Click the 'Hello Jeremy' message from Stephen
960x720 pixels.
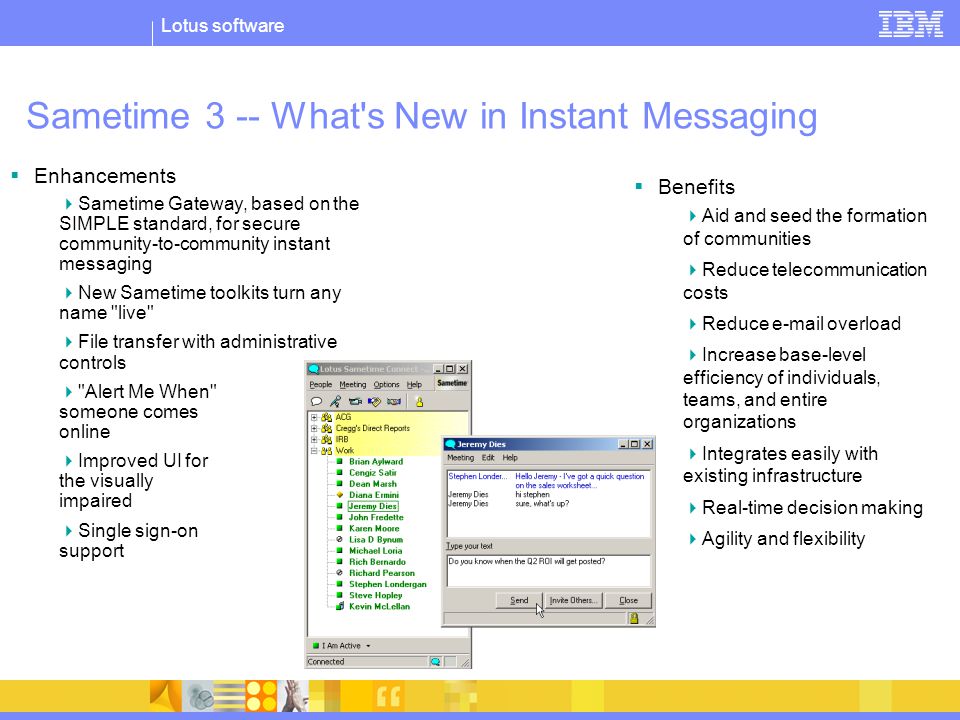pos(579,481)
